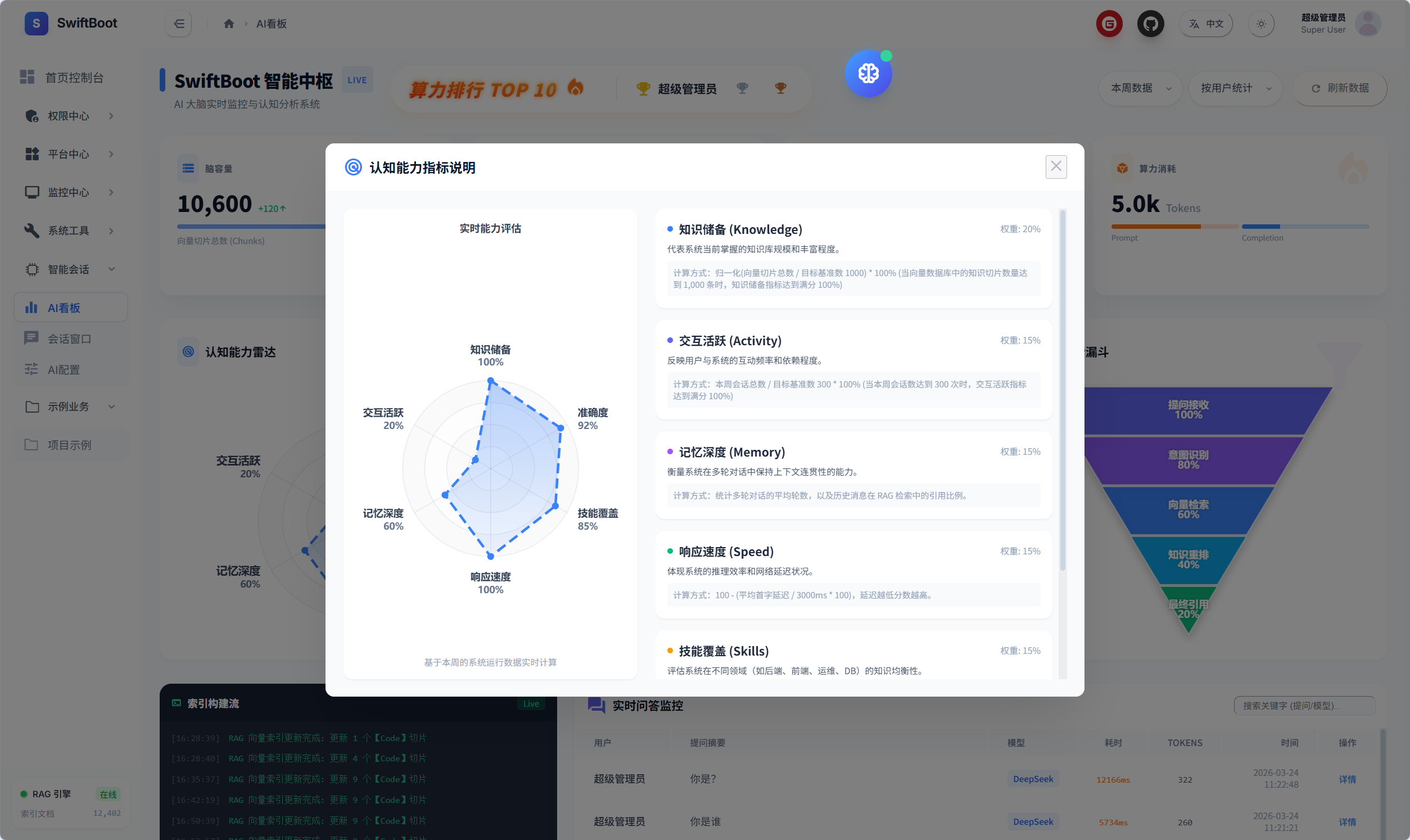Open the 会话窗口 menu item
Viewport: 1410px width, 840px height.
(69, 338)
